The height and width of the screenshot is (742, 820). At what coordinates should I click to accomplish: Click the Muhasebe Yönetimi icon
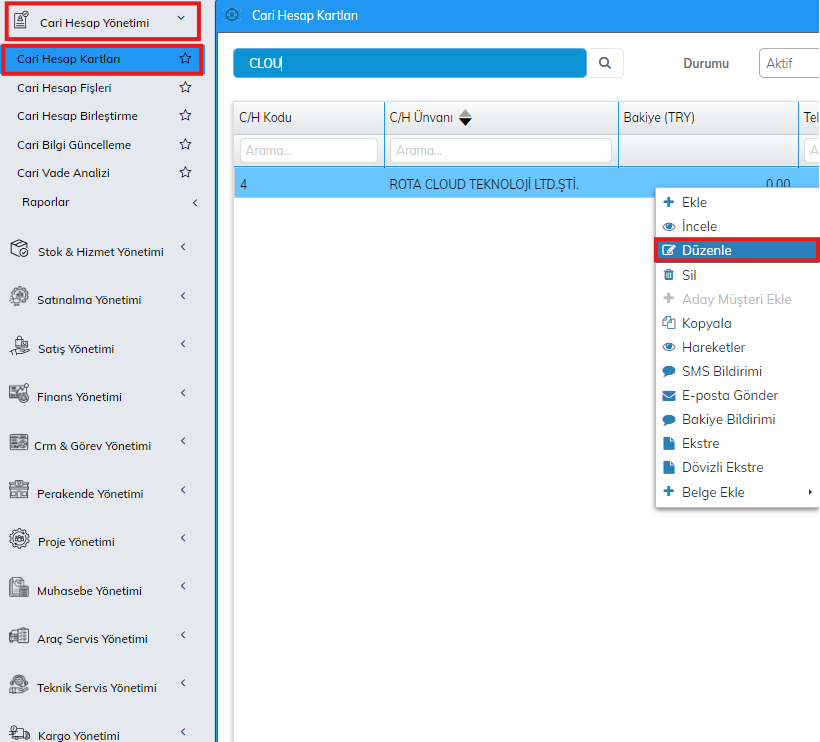(19, 589)
